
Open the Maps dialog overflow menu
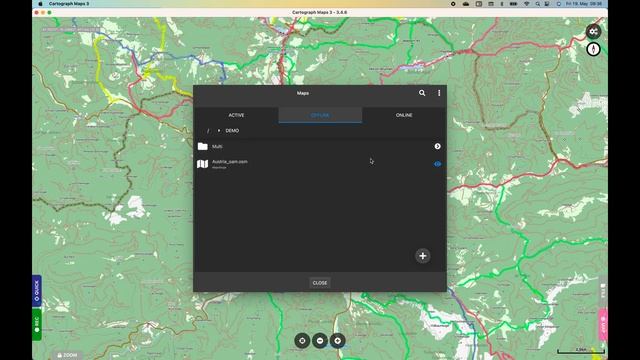click(x=439, y=93)
